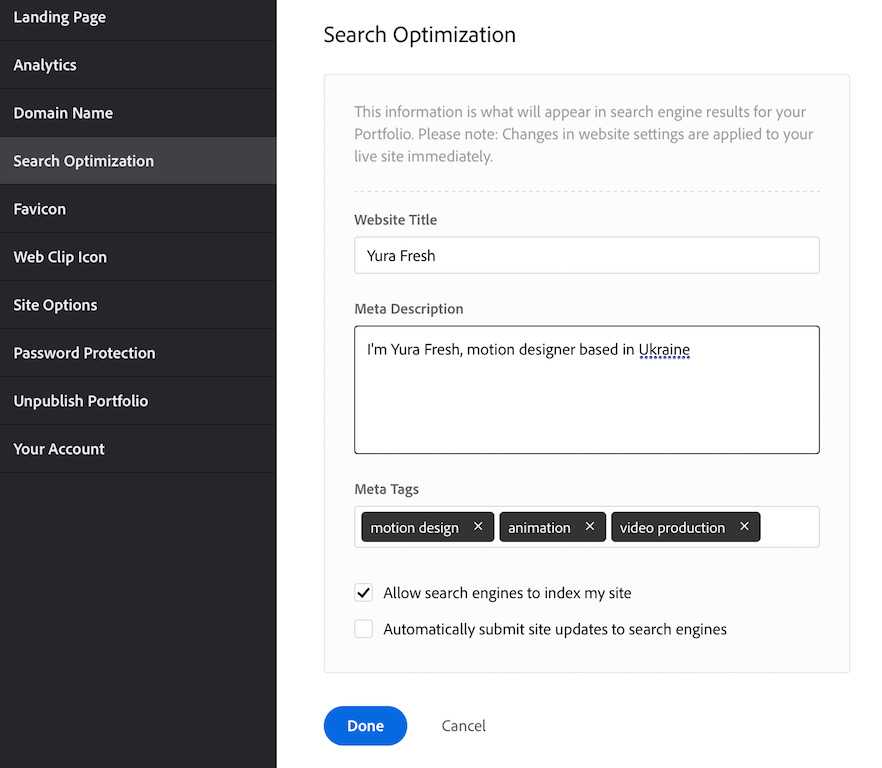The image size is (882, 768).
Task: Remove the motion design meta tag
Action: click(x=478, y=527)
